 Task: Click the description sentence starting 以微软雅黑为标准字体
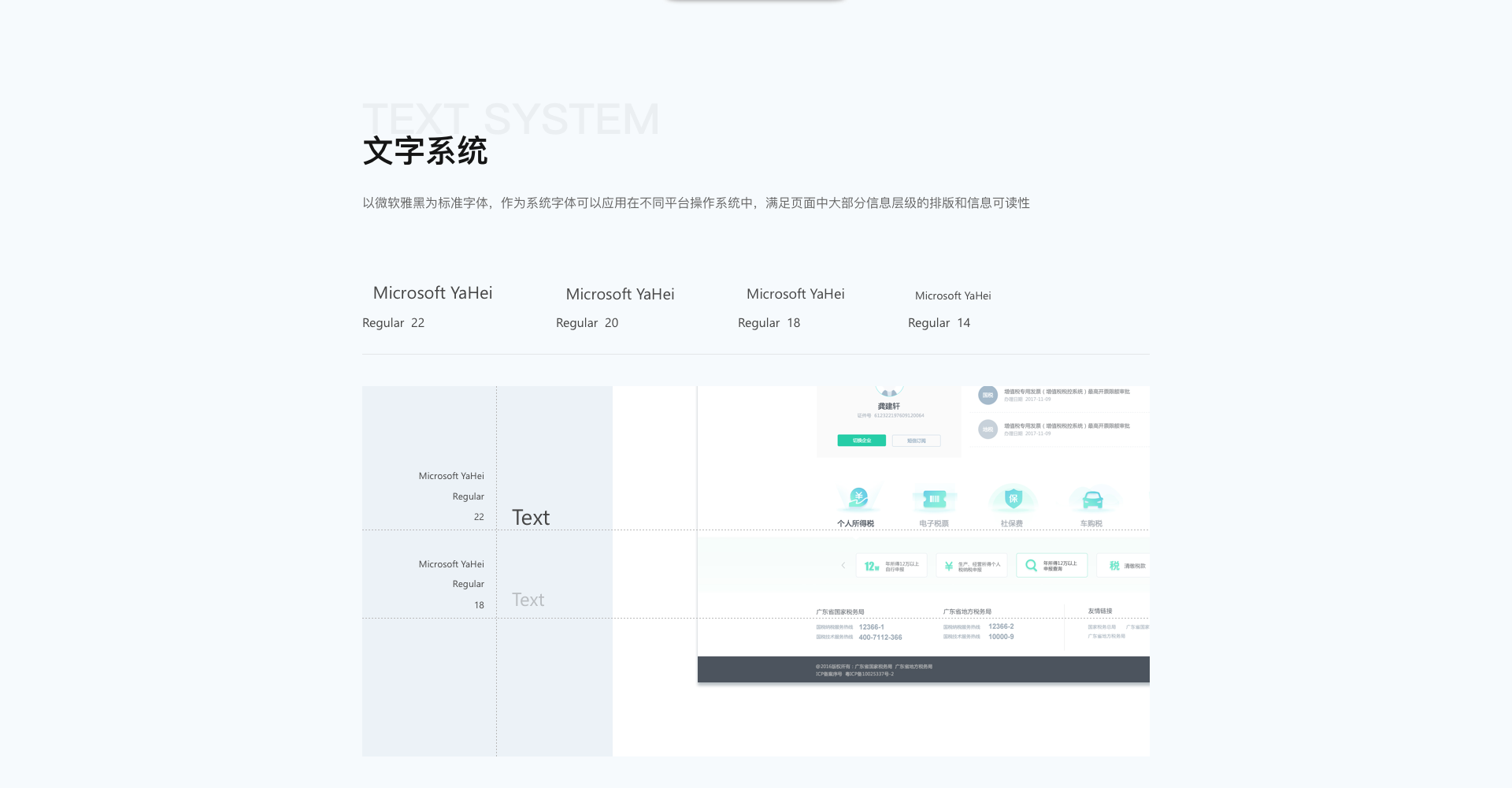[696, 203]
